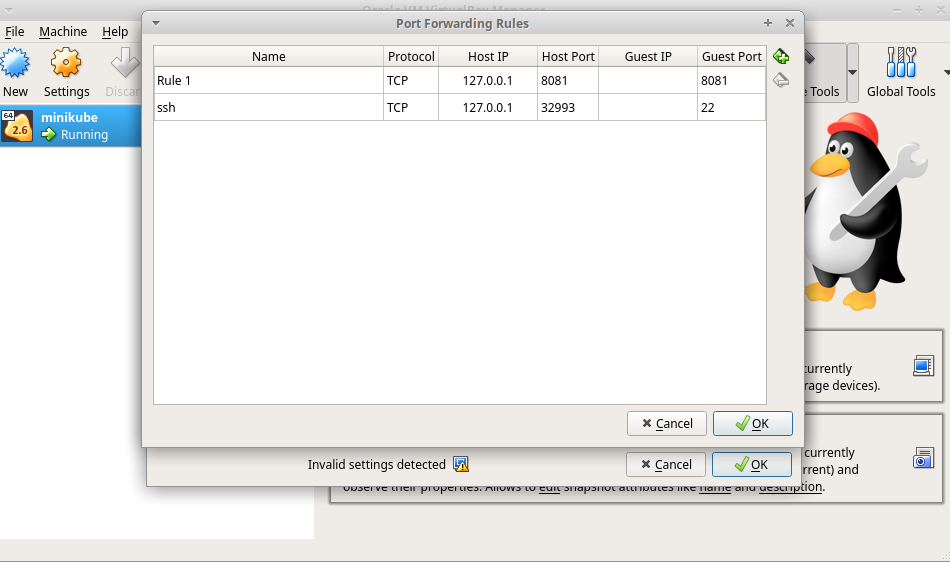Viewport: 950px width, 562px height.
Task: Click the TCP protocol cell of ssh
Action: [x=411, y=107]
